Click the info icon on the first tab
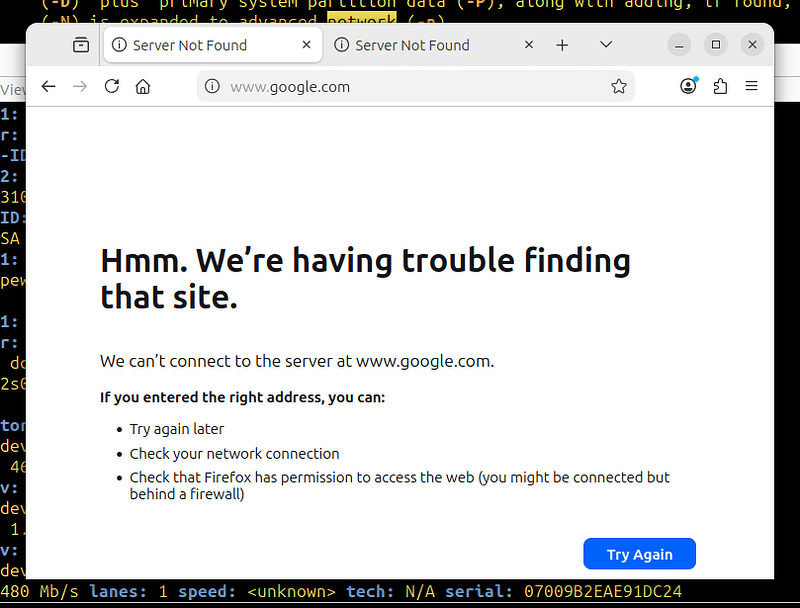The width and height of the screenshot is (800, 608). (120, 45)
